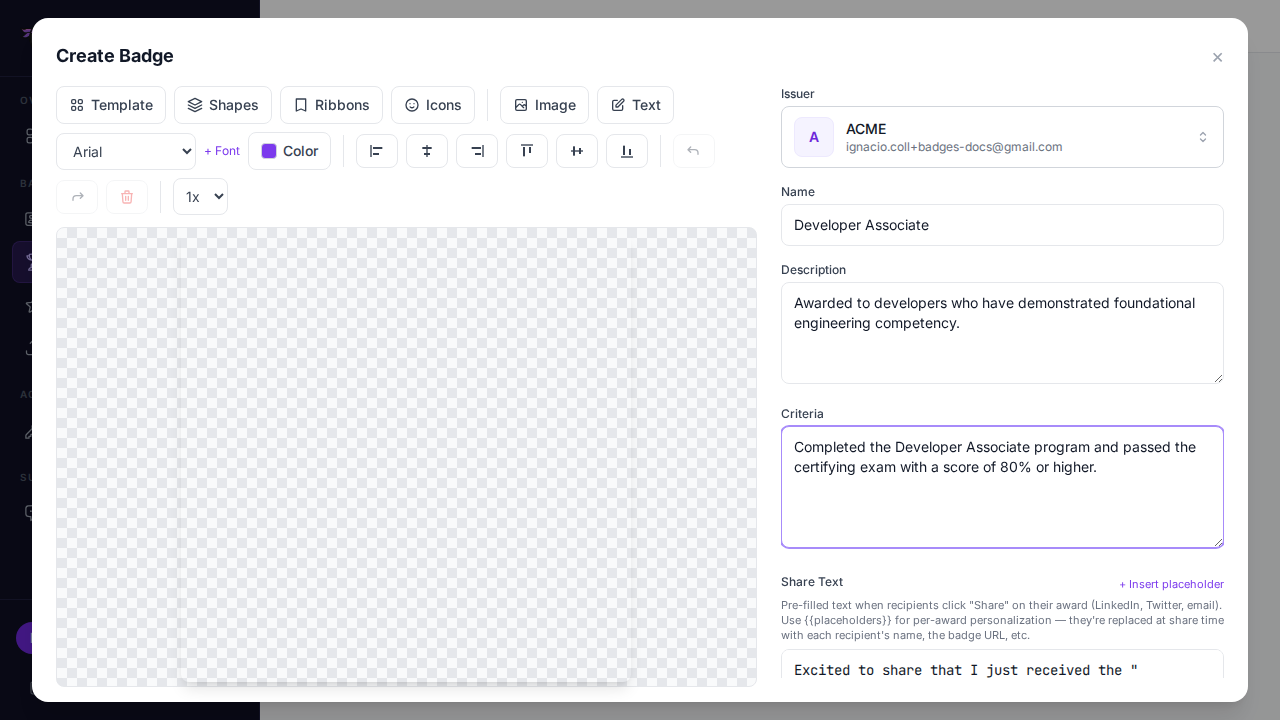Open the Template picker
The image size is (1280, 720).
(x=111, y=105)
